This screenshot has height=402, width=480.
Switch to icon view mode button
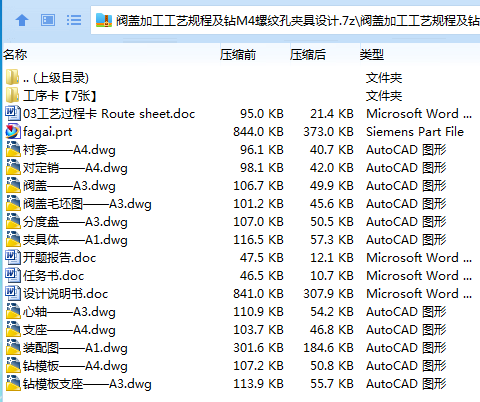tap(48, 20)
